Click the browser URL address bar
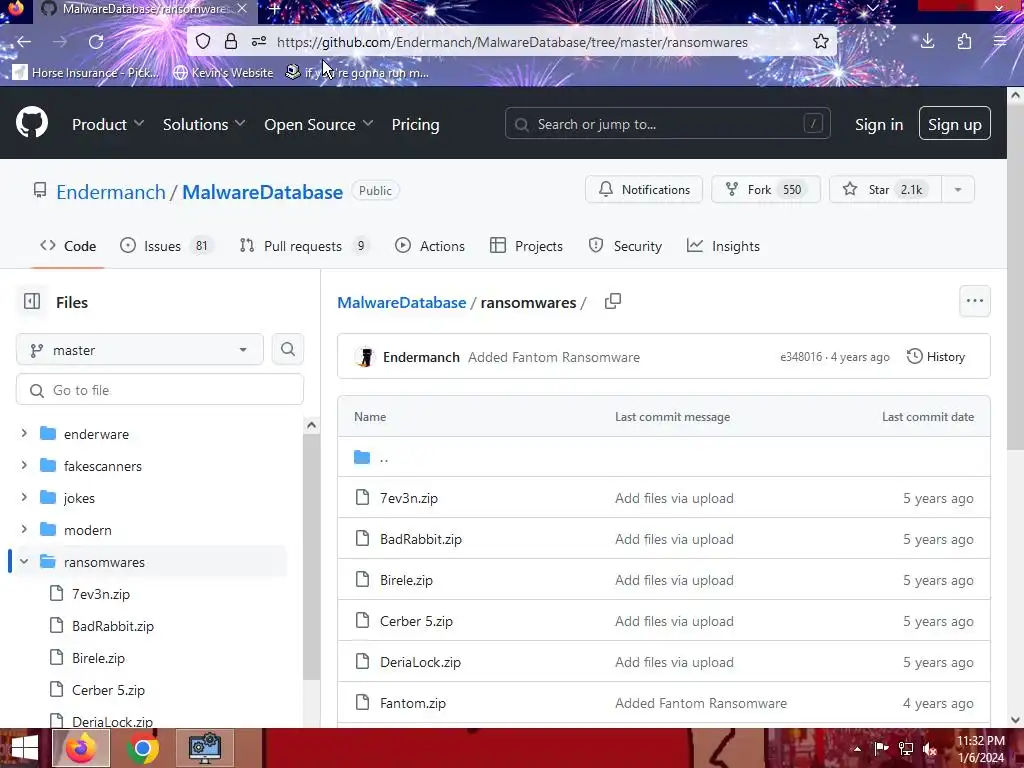This screenshot has width=1024, height=768. pyautogui.click(x=512, y=42)
